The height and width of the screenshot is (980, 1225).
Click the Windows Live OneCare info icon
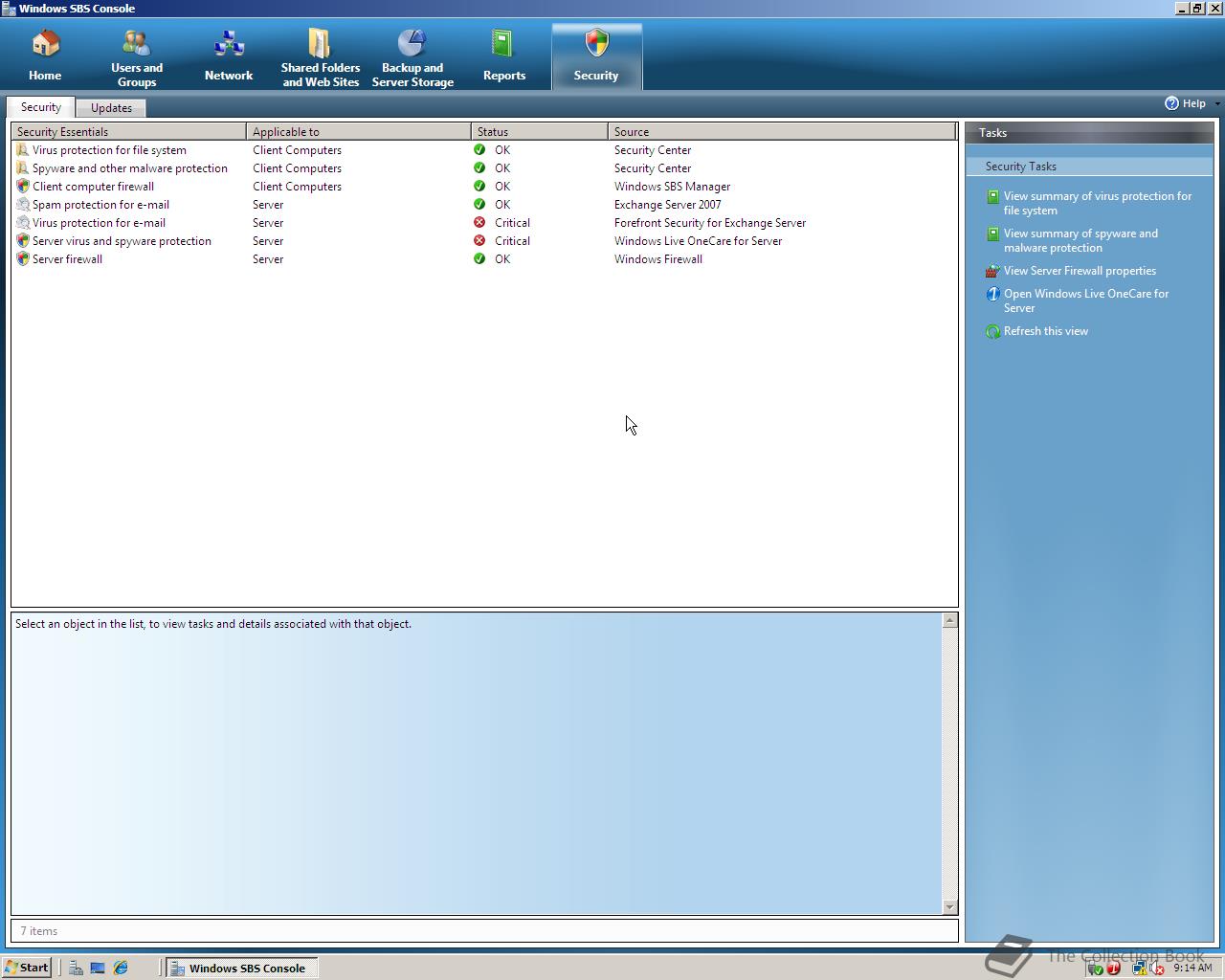(x=992, y=294)
